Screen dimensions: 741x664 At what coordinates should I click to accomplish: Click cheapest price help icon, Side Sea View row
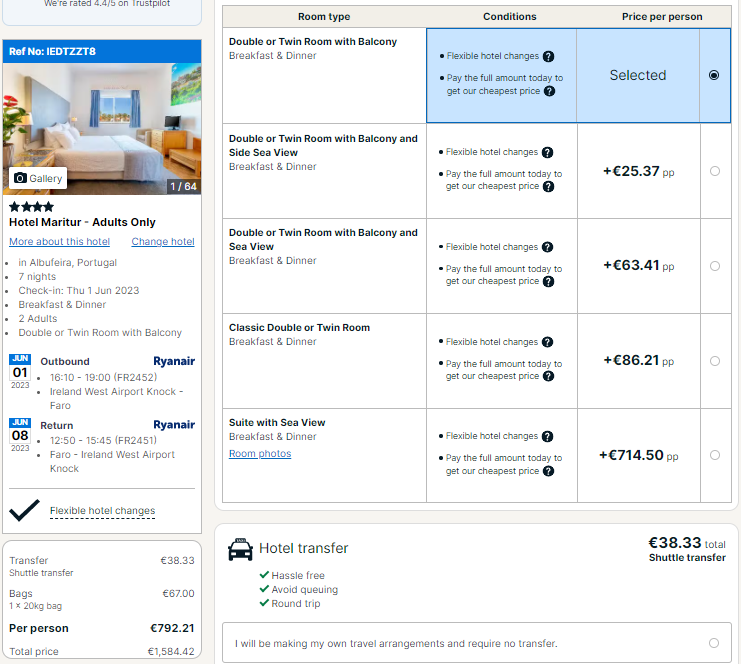pos(548,187)
